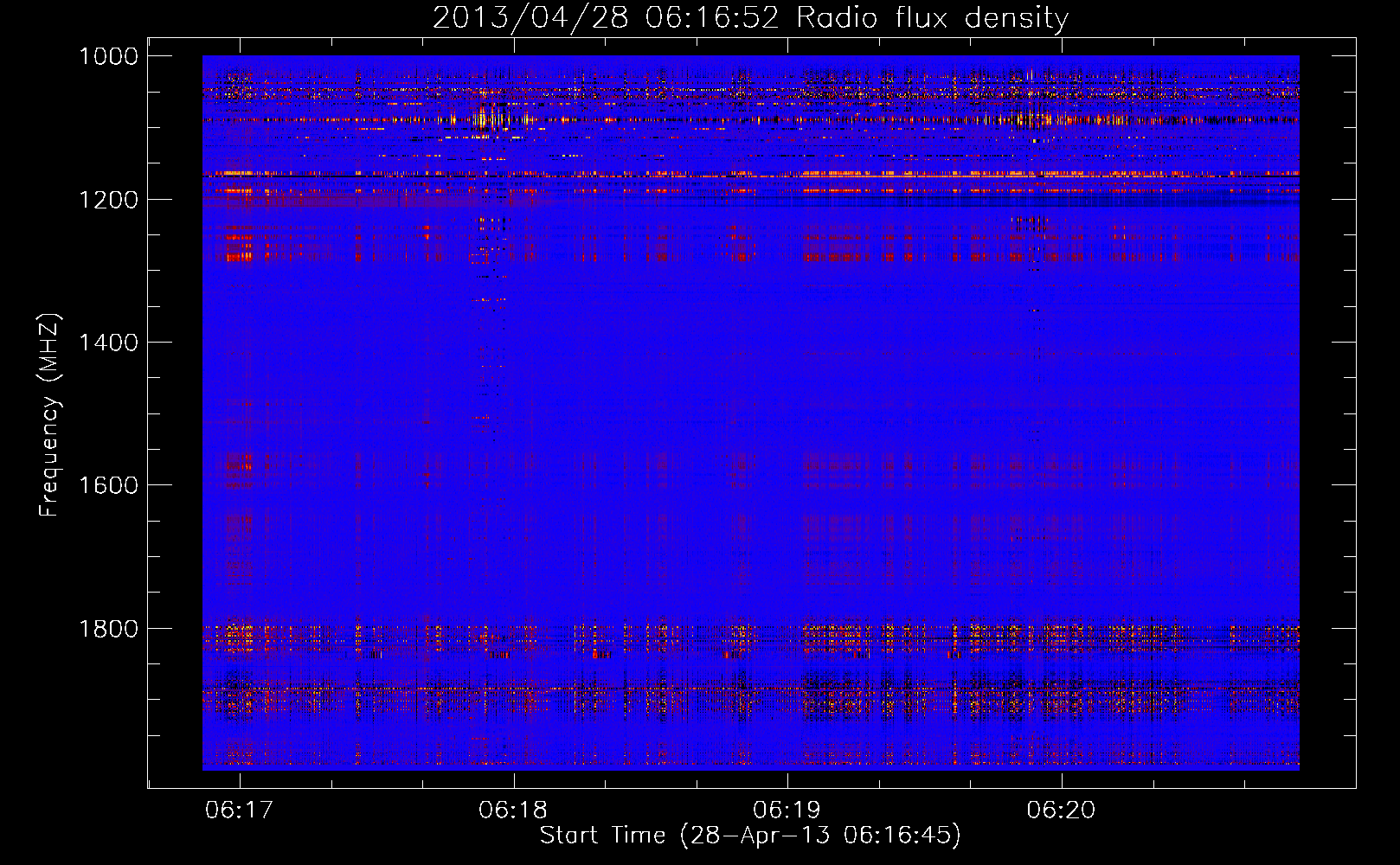1400x865 pixels.
Task: Click the x-axis label "Start Time (28-Apr-13 06:16:45)"
Action: pyautogui.click(x=750, y=836)
